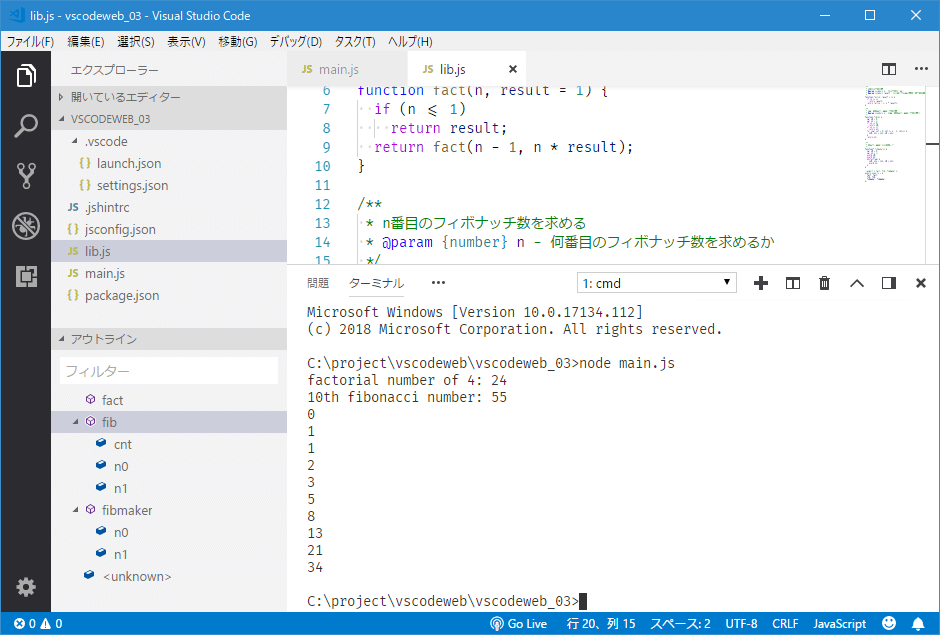The image size is (940, 635).
Task: Split the editor using the layout icon
Action: point(888,69)
